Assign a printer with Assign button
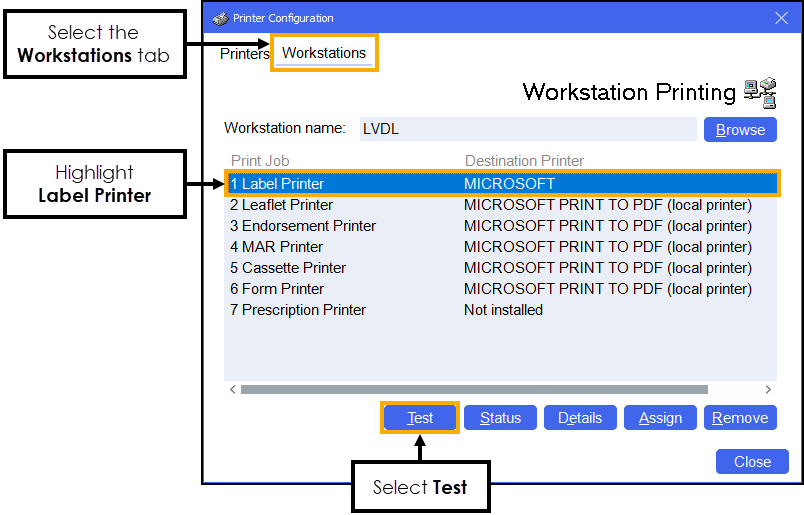The height and width of the screenshot is (515, 804). click(x=660, y=418)
